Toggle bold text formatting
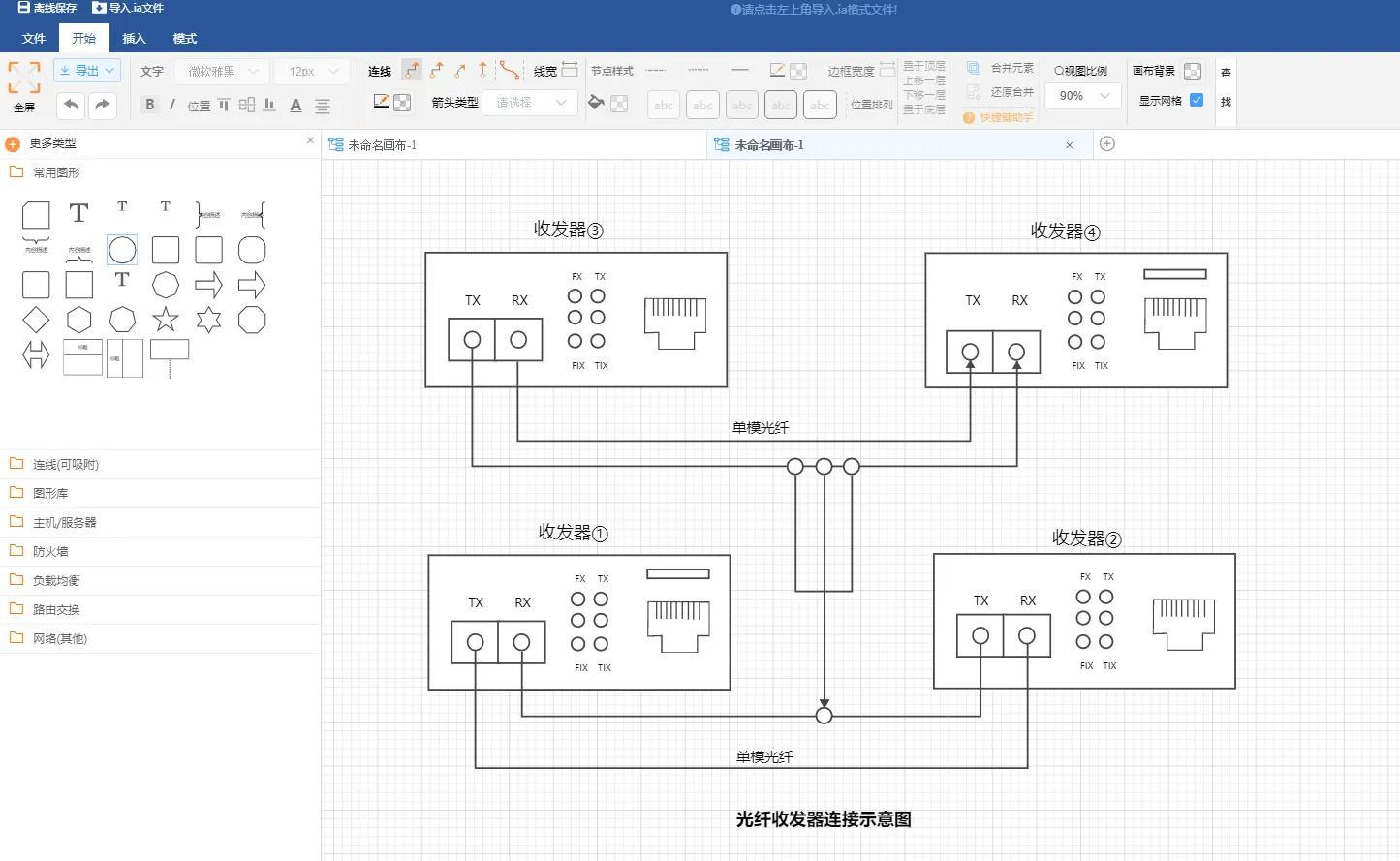The width and height of the screenshot is (1400, 861). (x=150, y=105)
